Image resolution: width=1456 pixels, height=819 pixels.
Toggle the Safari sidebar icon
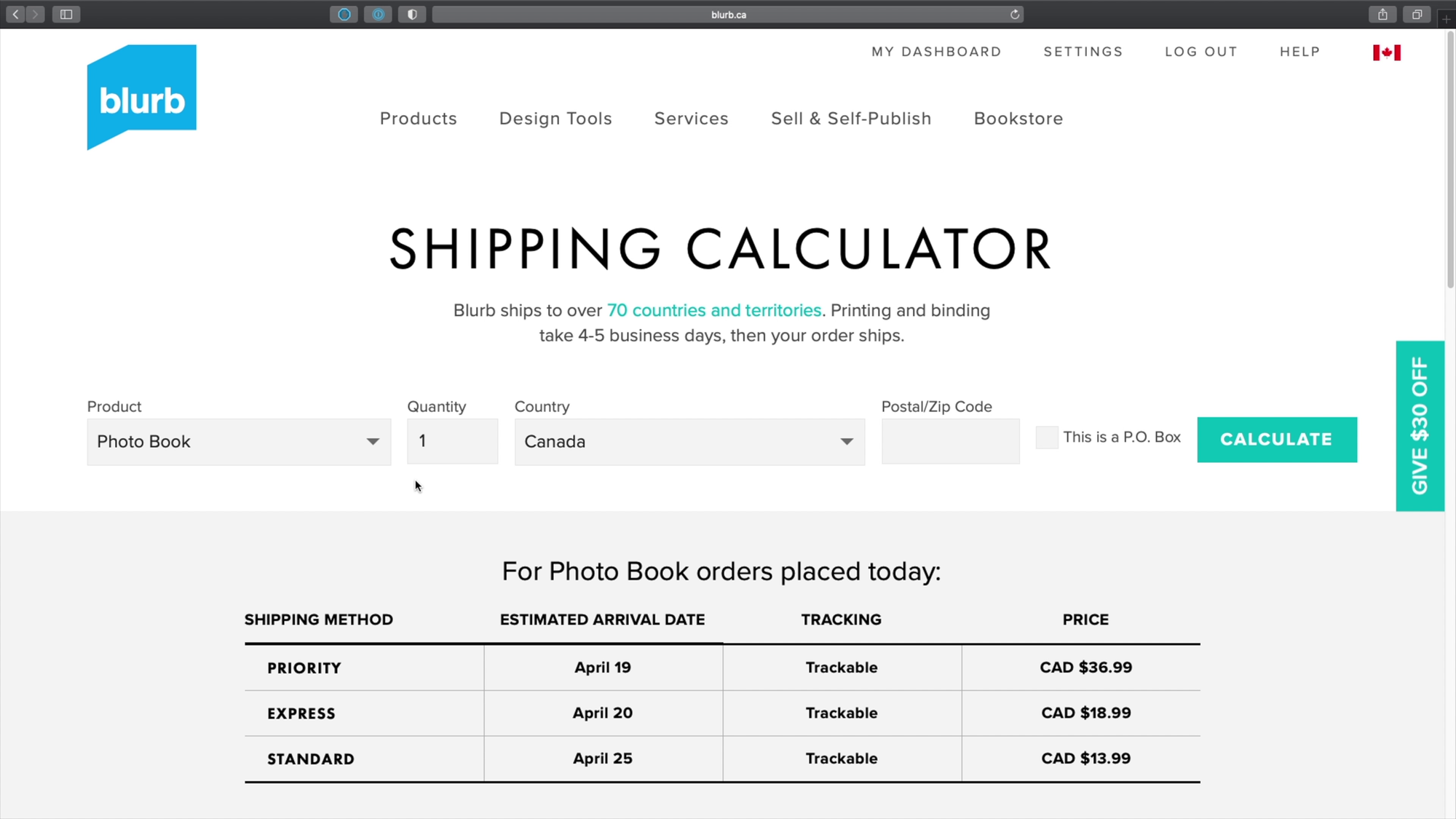[66, 14]
